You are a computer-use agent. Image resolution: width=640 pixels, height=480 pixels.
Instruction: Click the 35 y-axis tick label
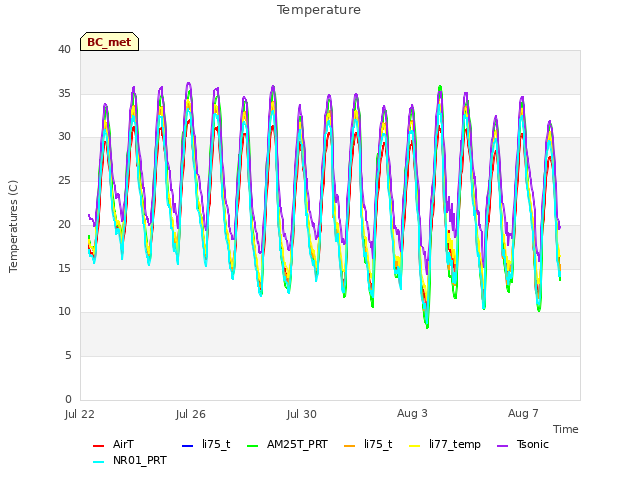point(64,93)
